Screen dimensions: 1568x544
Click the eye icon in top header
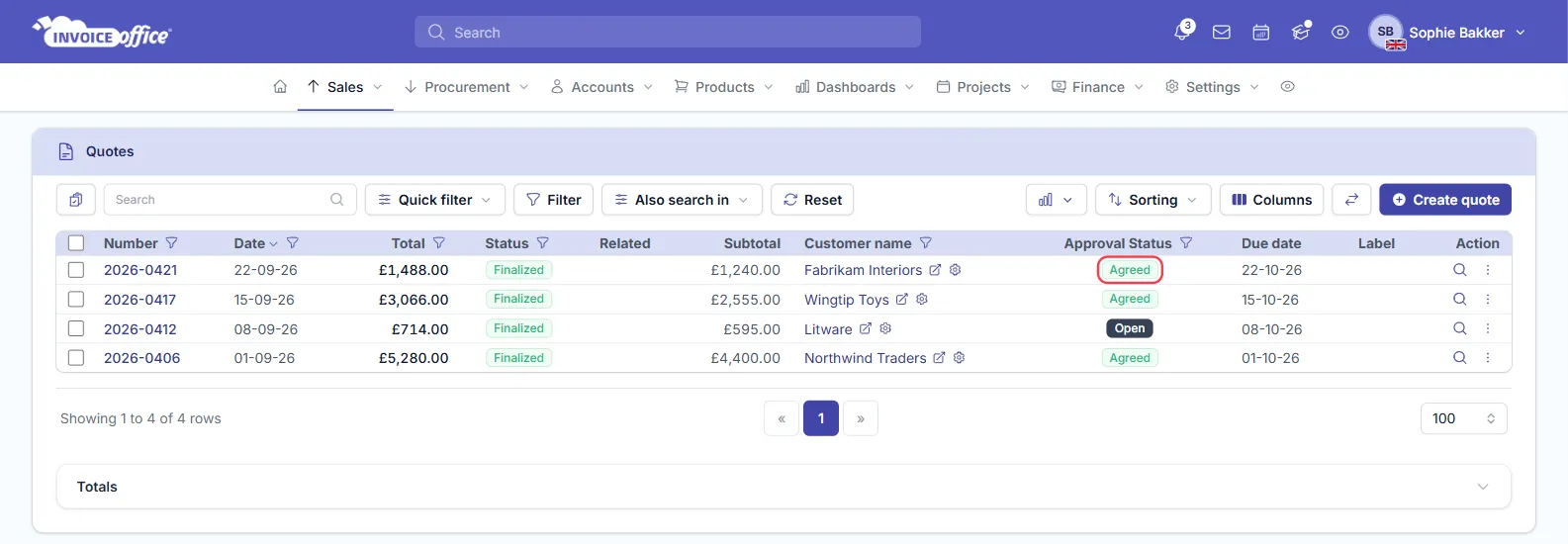pyautogui.click(x=1340, y=33)
